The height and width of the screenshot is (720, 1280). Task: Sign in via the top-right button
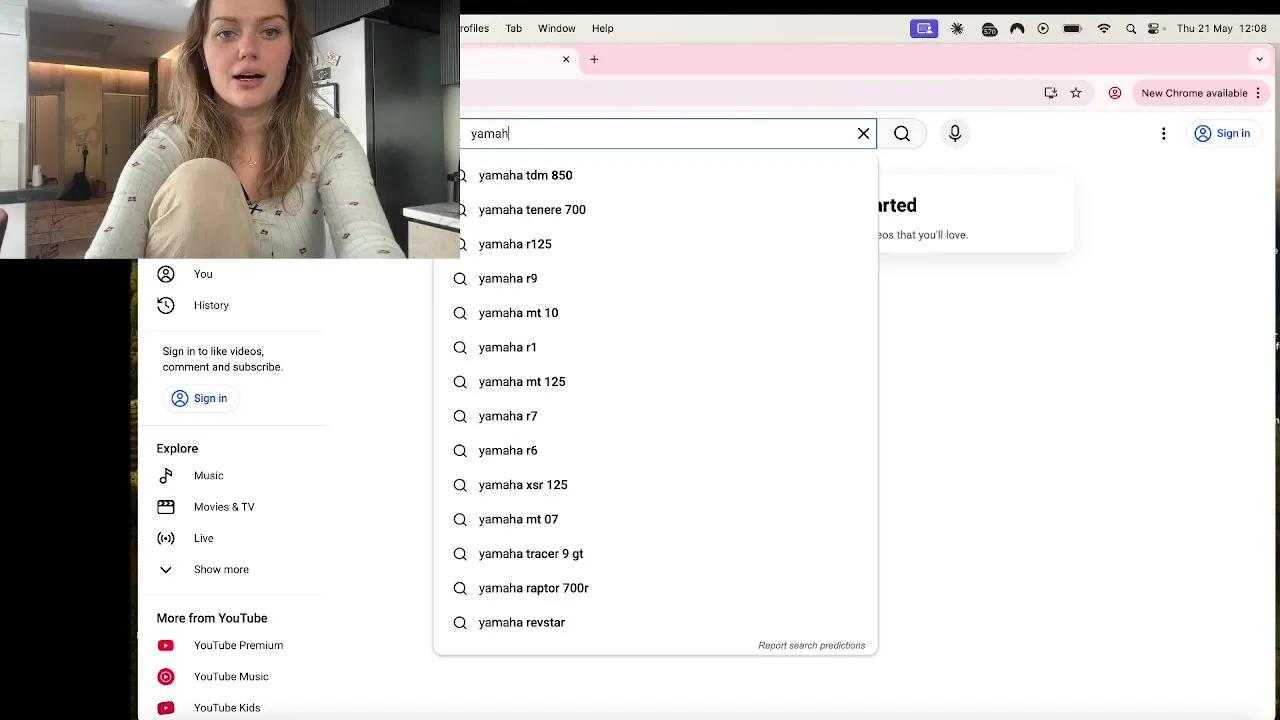click(x=1222, y=133)
